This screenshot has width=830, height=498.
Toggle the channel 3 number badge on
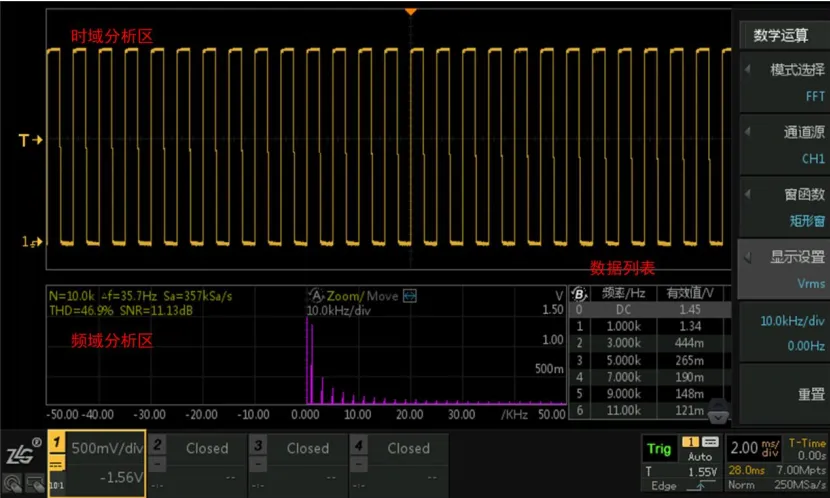[258, 445]
